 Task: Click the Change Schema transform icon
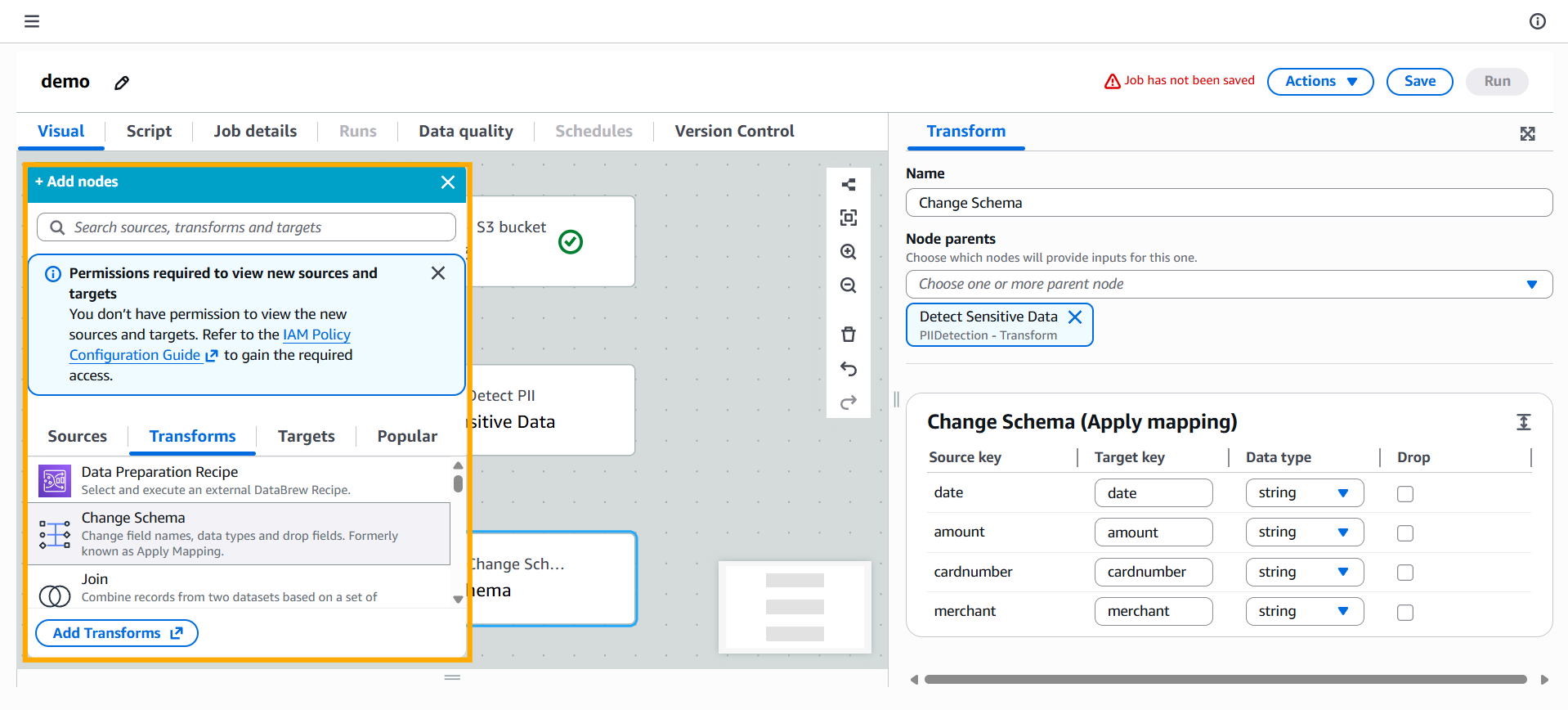tap(55, 534)
